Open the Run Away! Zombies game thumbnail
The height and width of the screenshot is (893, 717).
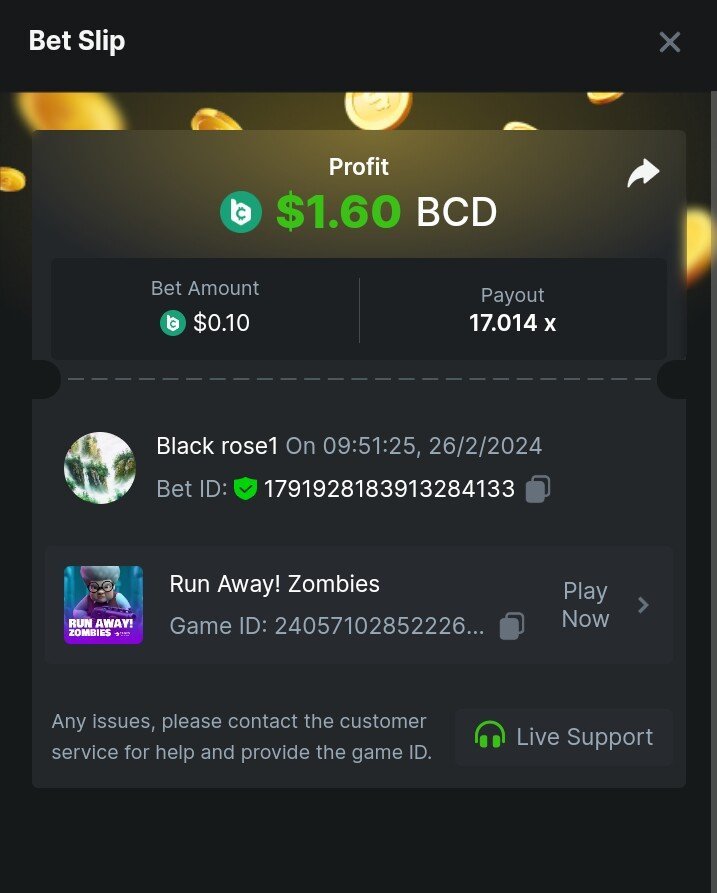(104, 605)
